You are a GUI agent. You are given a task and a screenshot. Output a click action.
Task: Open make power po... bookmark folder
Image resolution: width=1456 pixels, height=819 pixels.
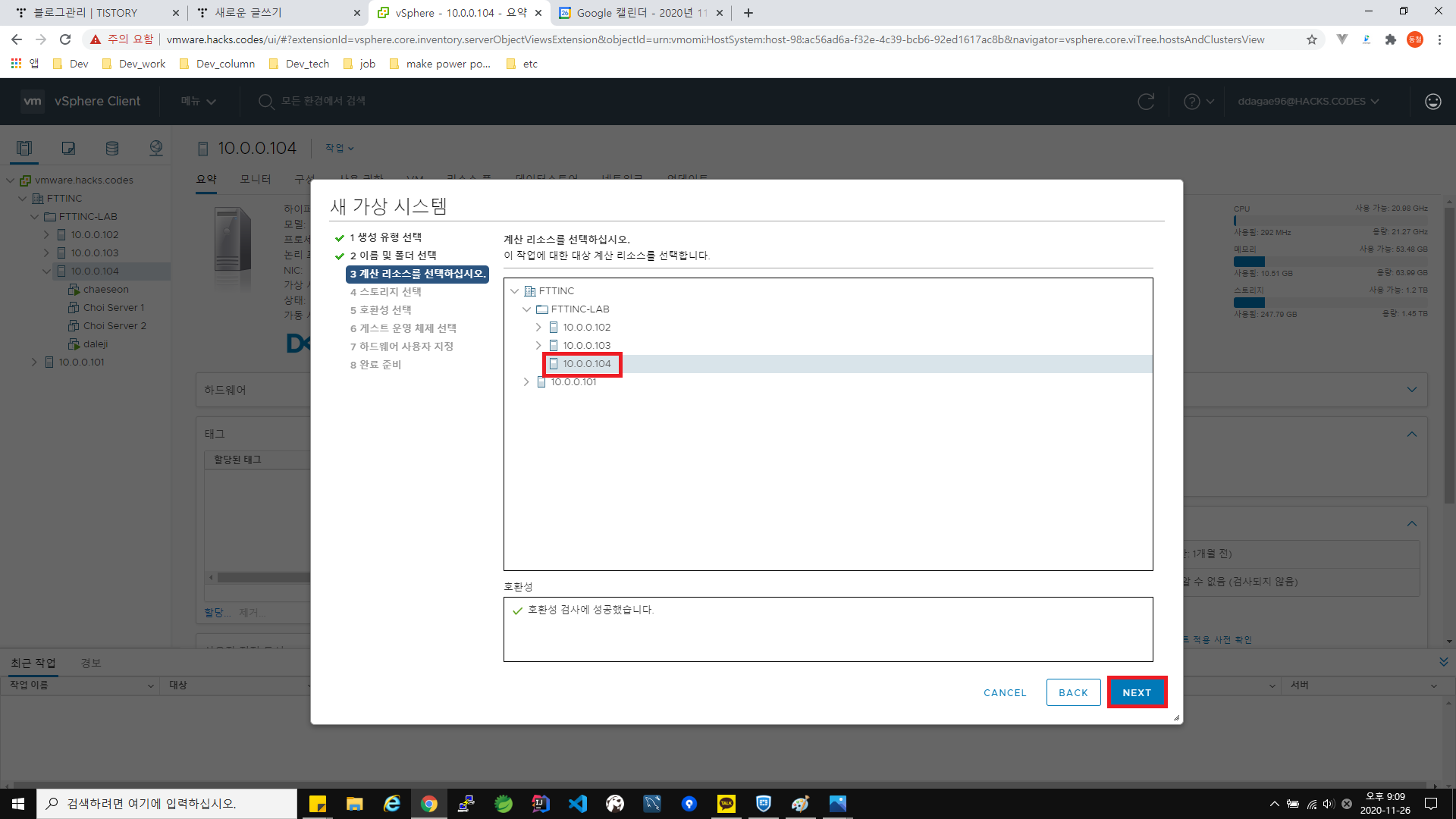[x=440, y=64]
